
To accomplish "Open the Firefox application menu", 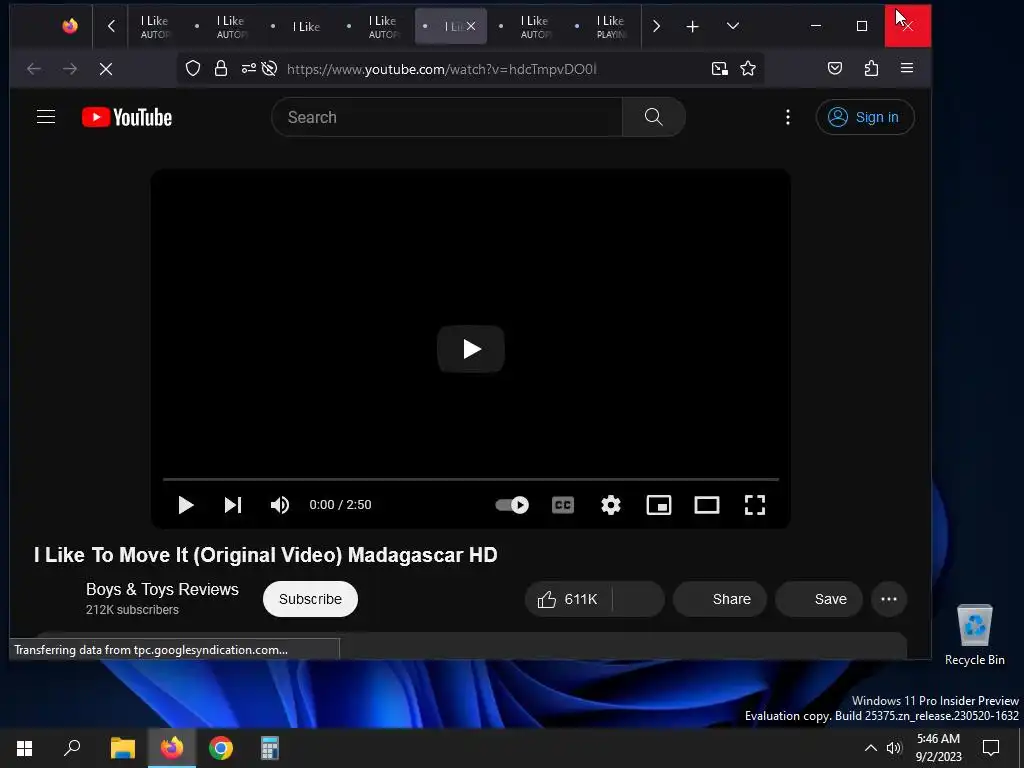I will tap(906, 69).
